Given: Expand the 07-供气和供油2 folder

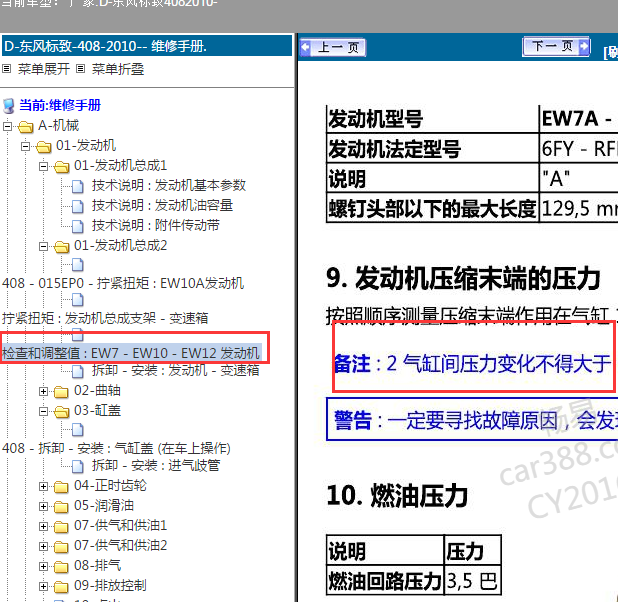Looking at the screenshot, I should (43, 546).
